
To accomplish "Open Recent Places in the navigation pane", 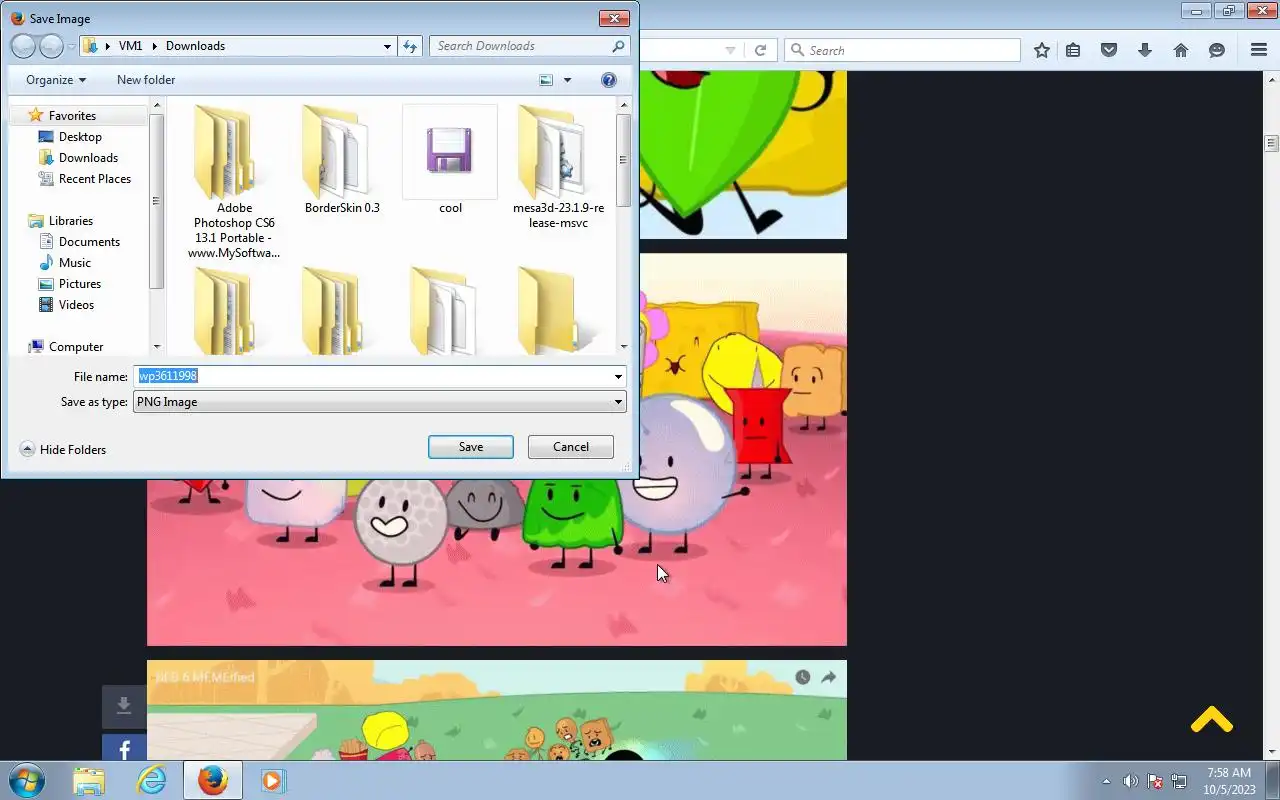I will (95, 179).
